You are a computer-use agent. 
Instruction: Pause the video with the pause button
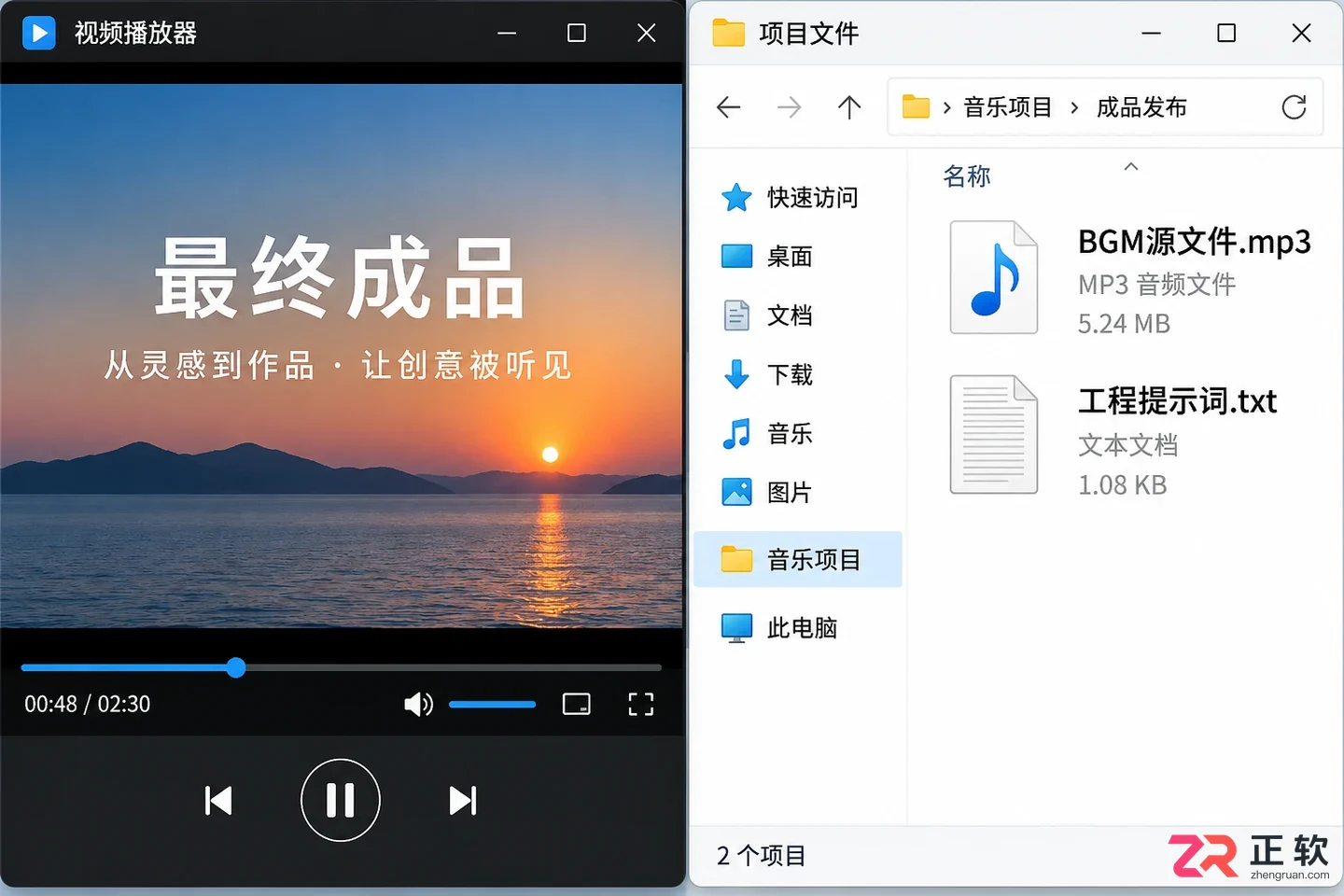[x=341, y=800]
